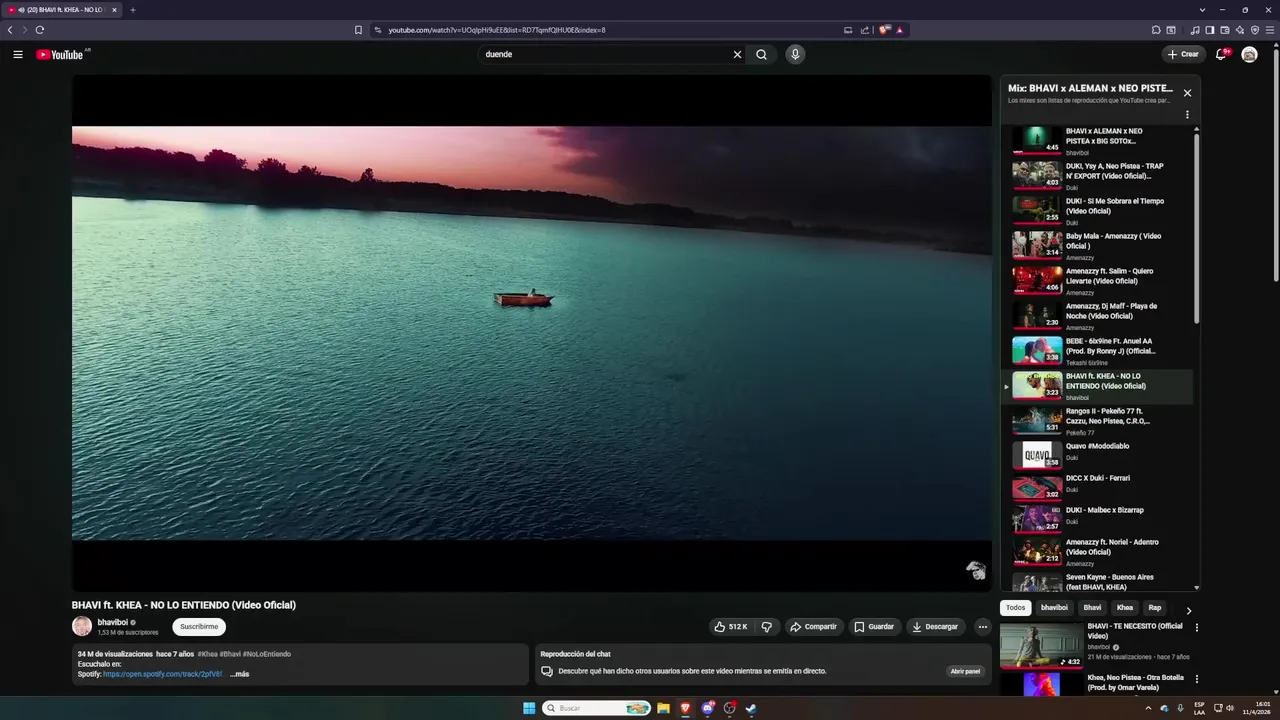
Task: Click the browser back arrow
Action: (x=10, y=30)
